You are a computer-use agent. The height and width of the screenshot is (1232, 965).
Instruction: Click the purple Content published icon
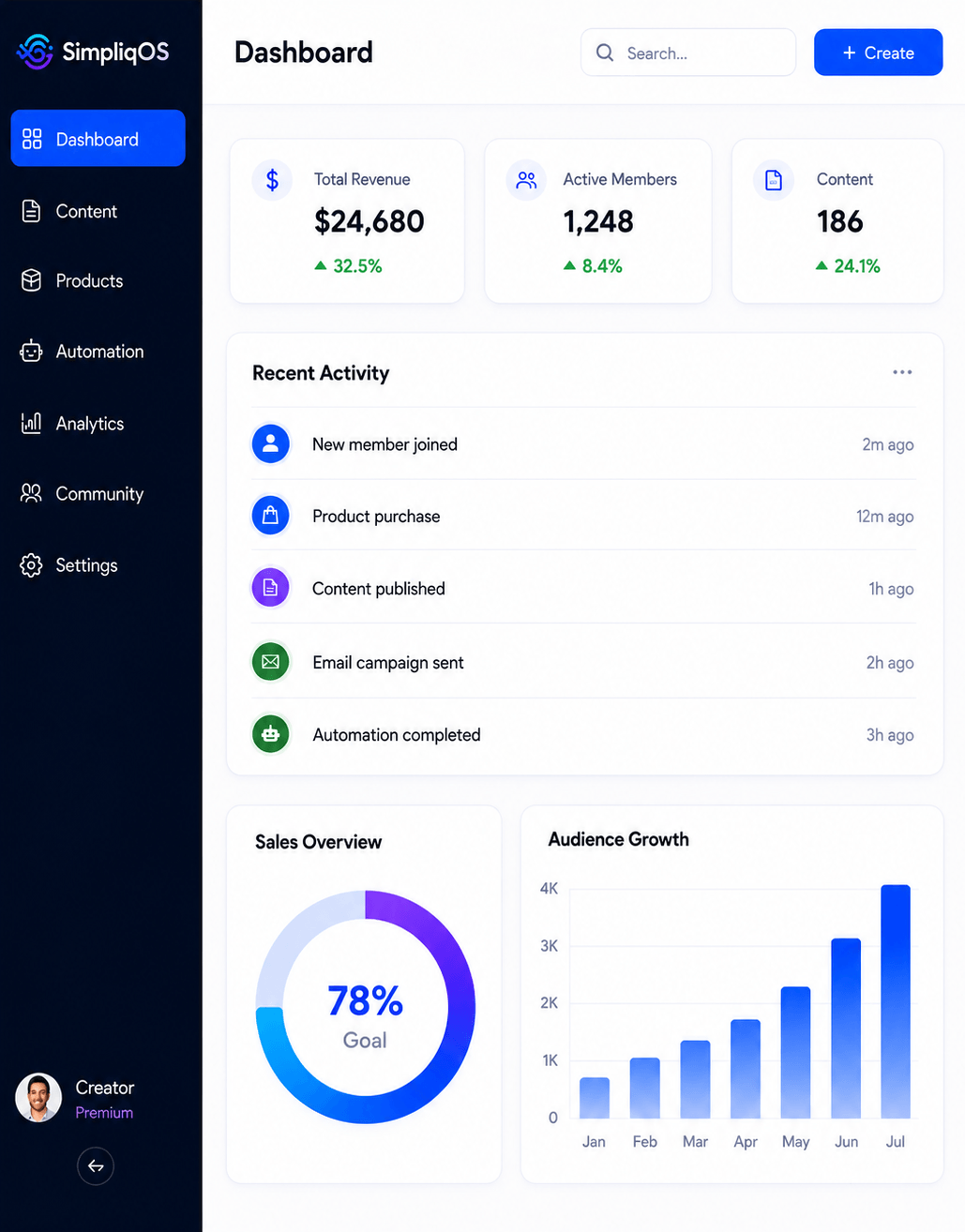(x=270, y=588)
